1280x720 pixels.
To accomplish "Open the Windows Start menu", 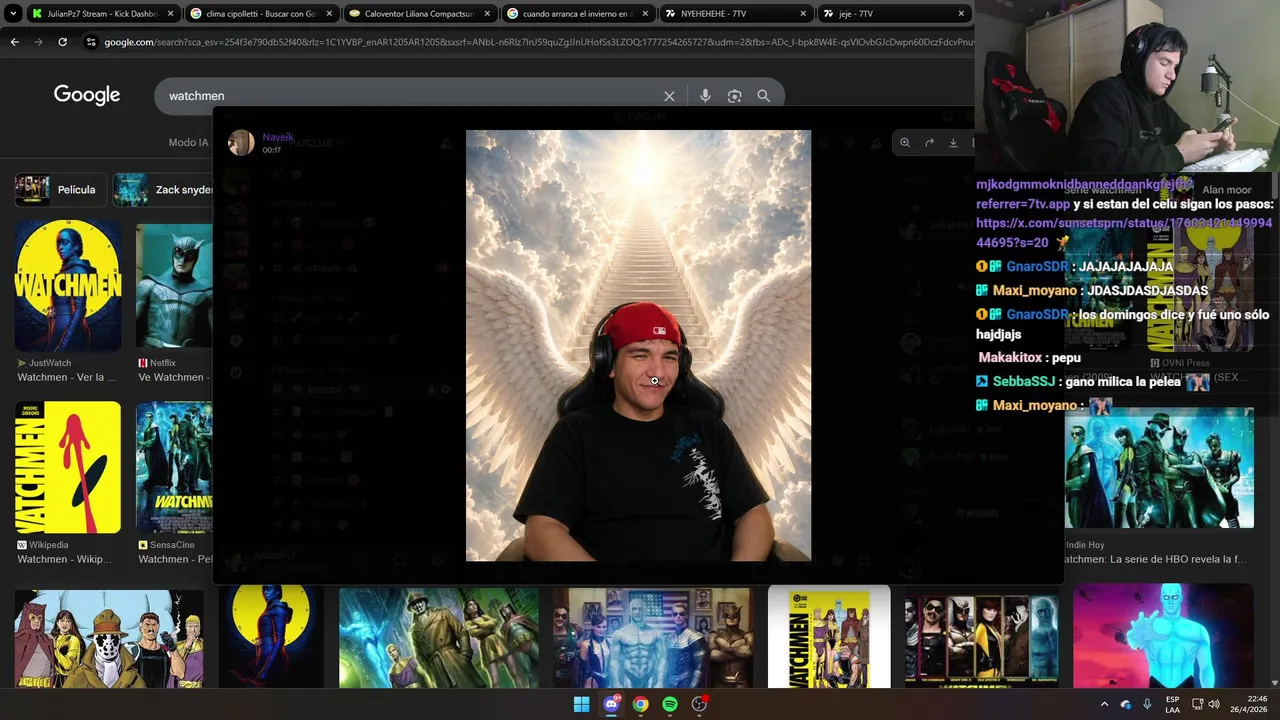I will click(581, 704).
